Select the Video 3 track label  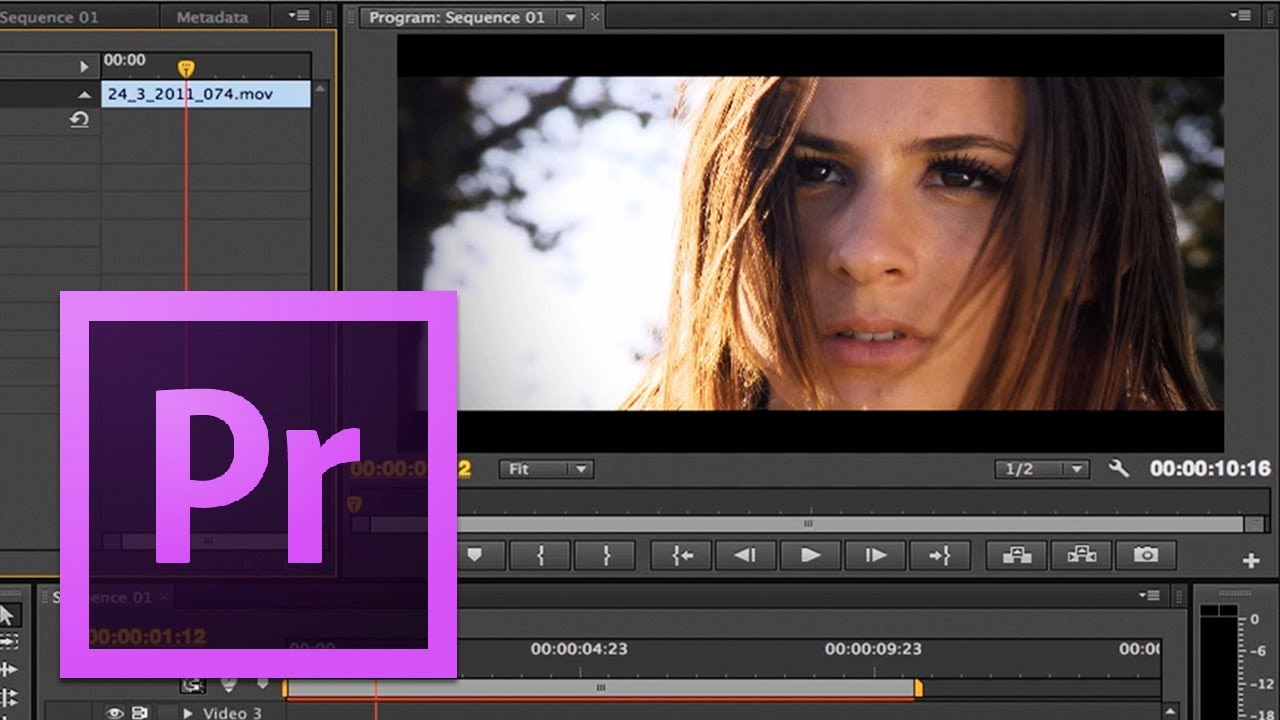coord(232,713)
